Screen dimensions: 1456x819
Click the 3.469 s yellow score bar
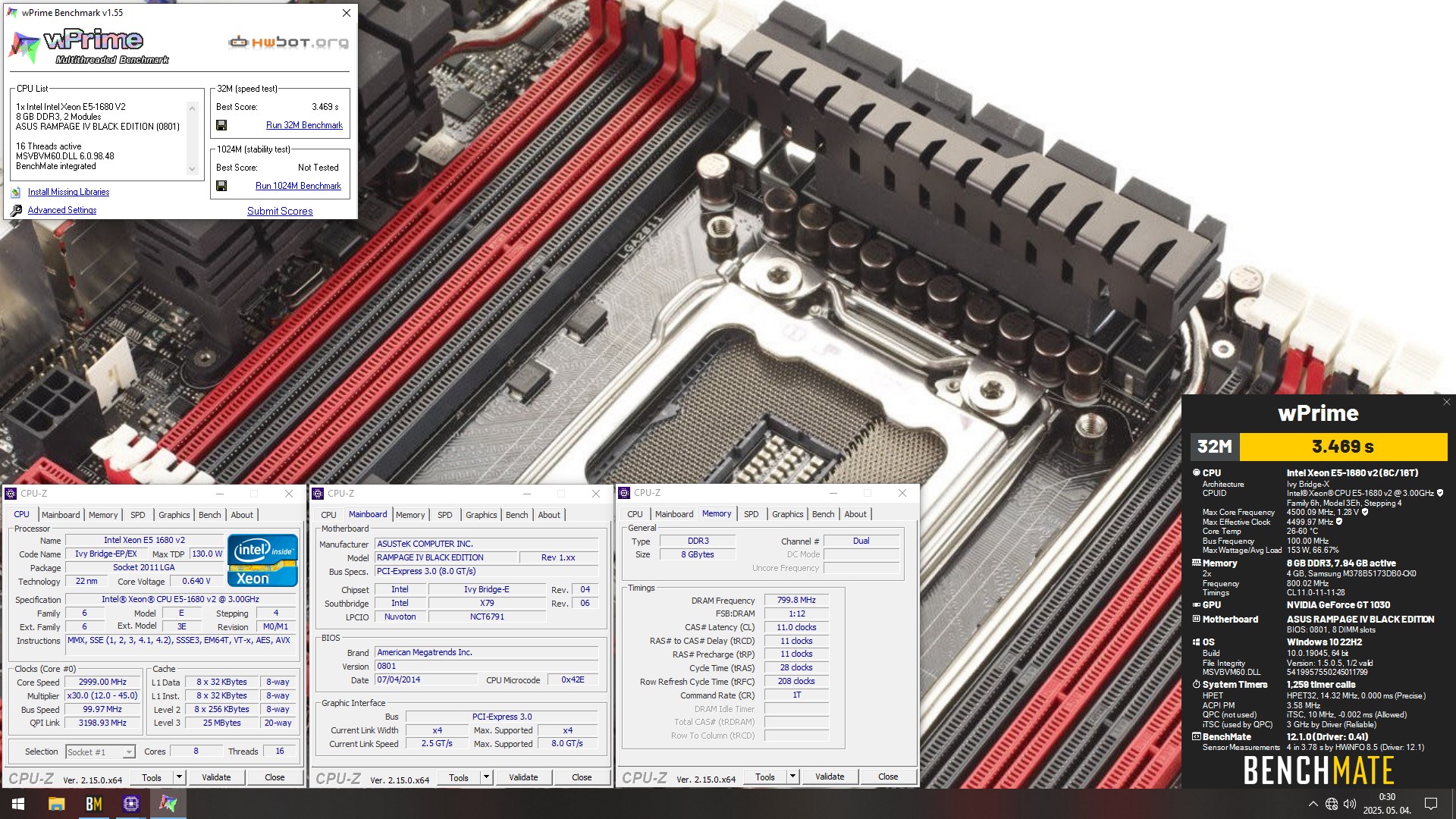pos(1343,447)
